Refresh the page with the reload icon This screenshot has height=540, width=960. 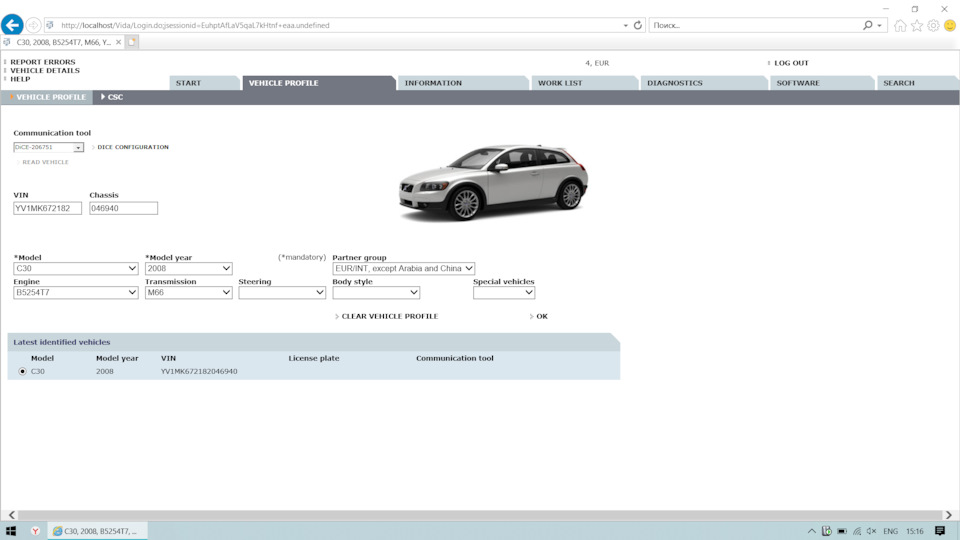(x=638, y=25)
